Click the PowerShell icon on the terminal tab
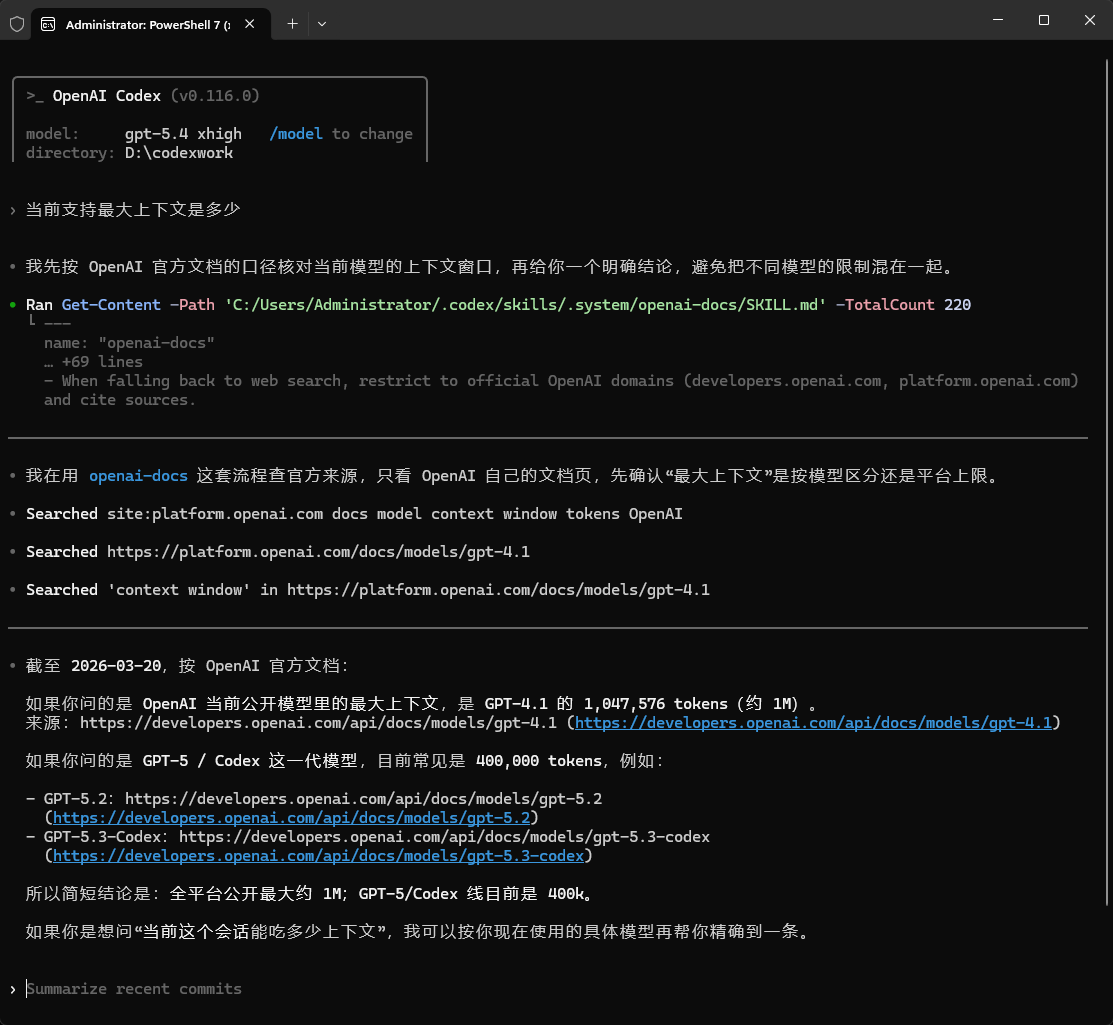Screen dimensions: 1113x1025 48,23
